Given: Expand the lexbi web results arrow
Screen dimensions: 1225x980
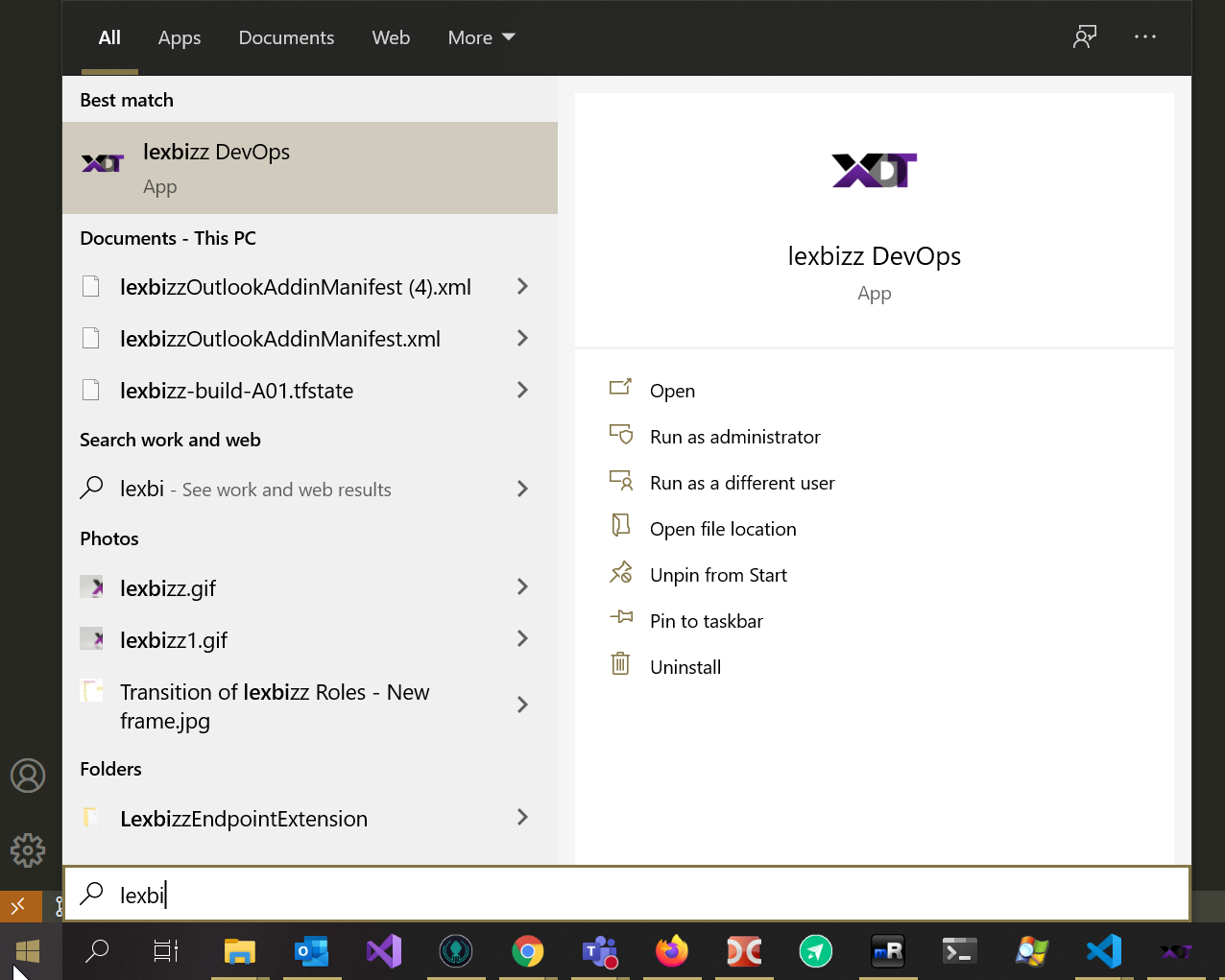Looking at the screenshot, I should (522, 489).
